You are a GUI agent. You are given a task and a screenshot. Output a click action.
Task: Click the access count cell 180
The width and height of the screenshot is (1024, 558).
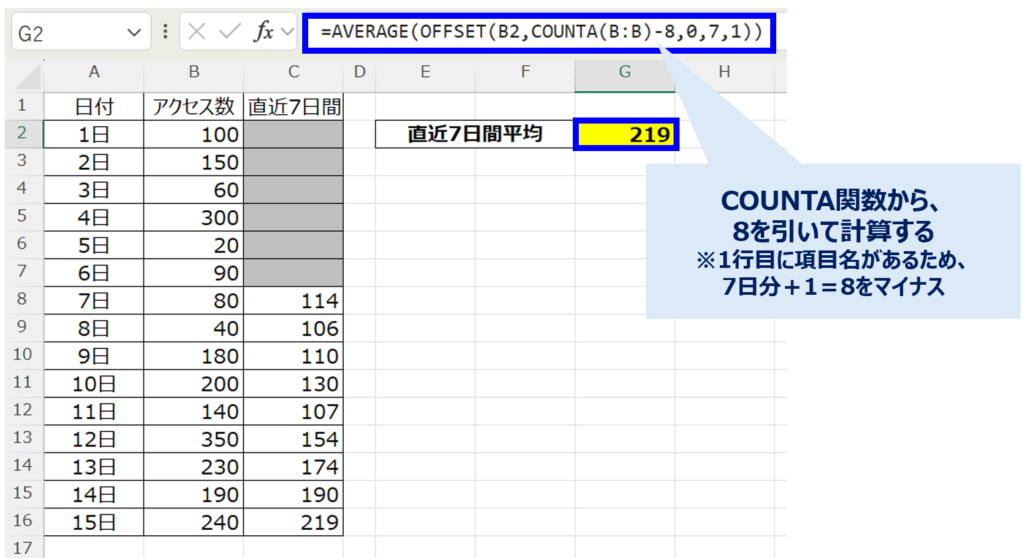tap(194, 356)
